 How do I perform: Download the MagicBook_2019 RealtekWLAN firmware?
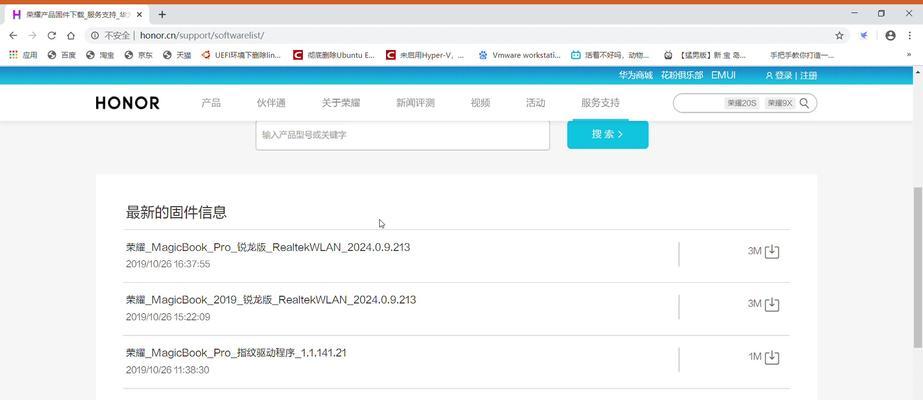(772, 305)
